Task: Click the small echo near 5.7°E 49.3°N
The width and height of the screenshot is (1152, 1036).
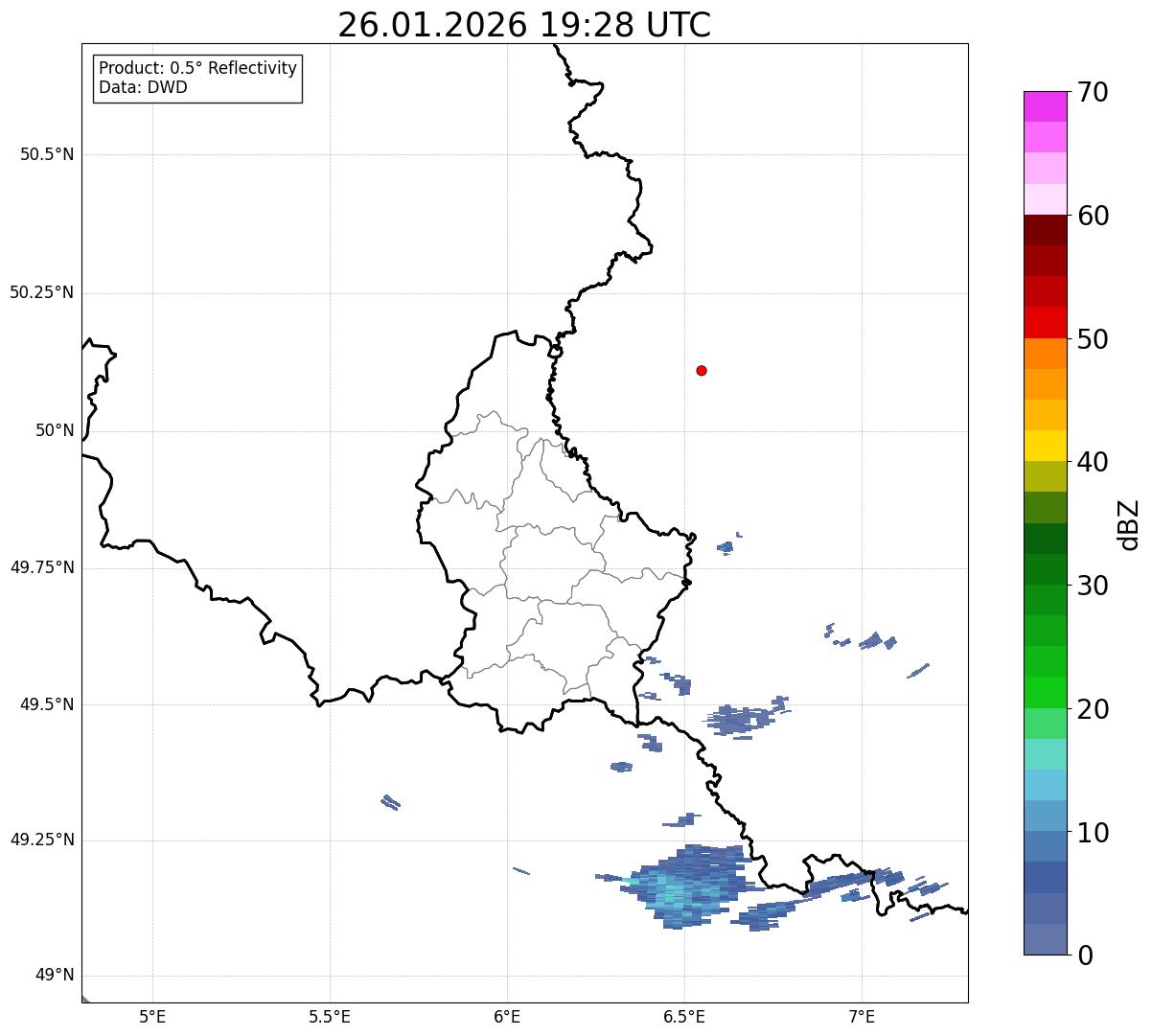Action: click(390, 802)
